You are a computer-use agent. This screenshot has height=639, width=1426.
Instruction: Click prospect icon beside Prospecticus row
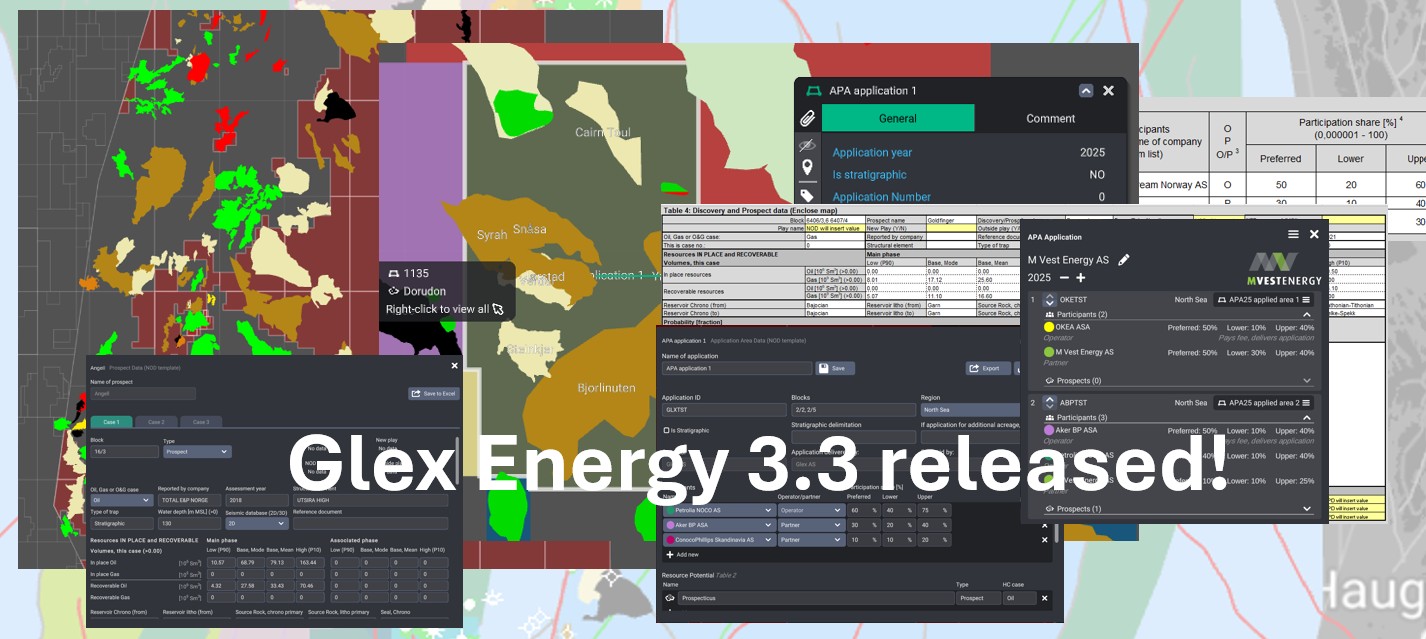pyautogui.click(x=669, y=598)
